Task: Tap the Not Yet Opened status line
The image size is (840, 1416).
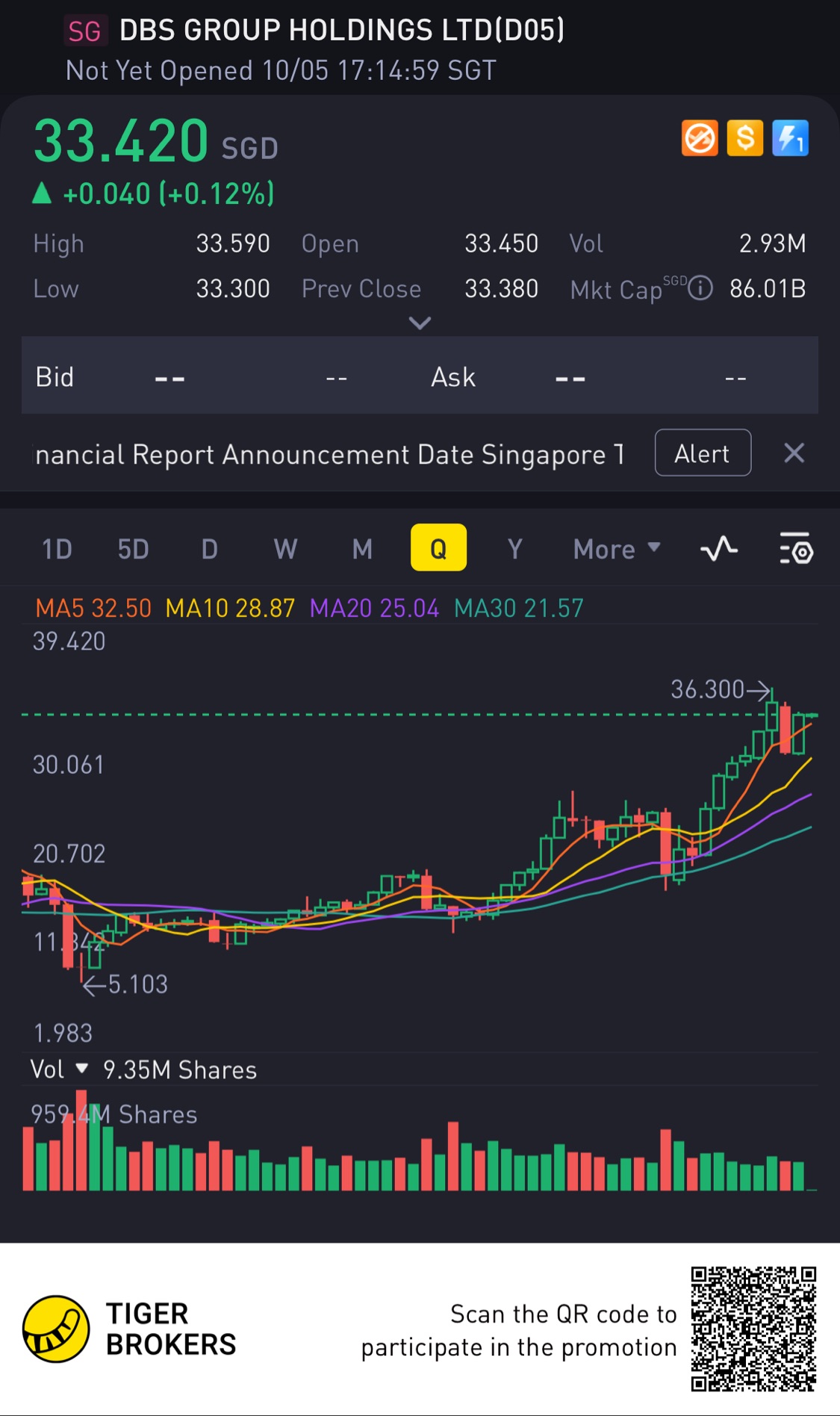Action: click(281, 71)
